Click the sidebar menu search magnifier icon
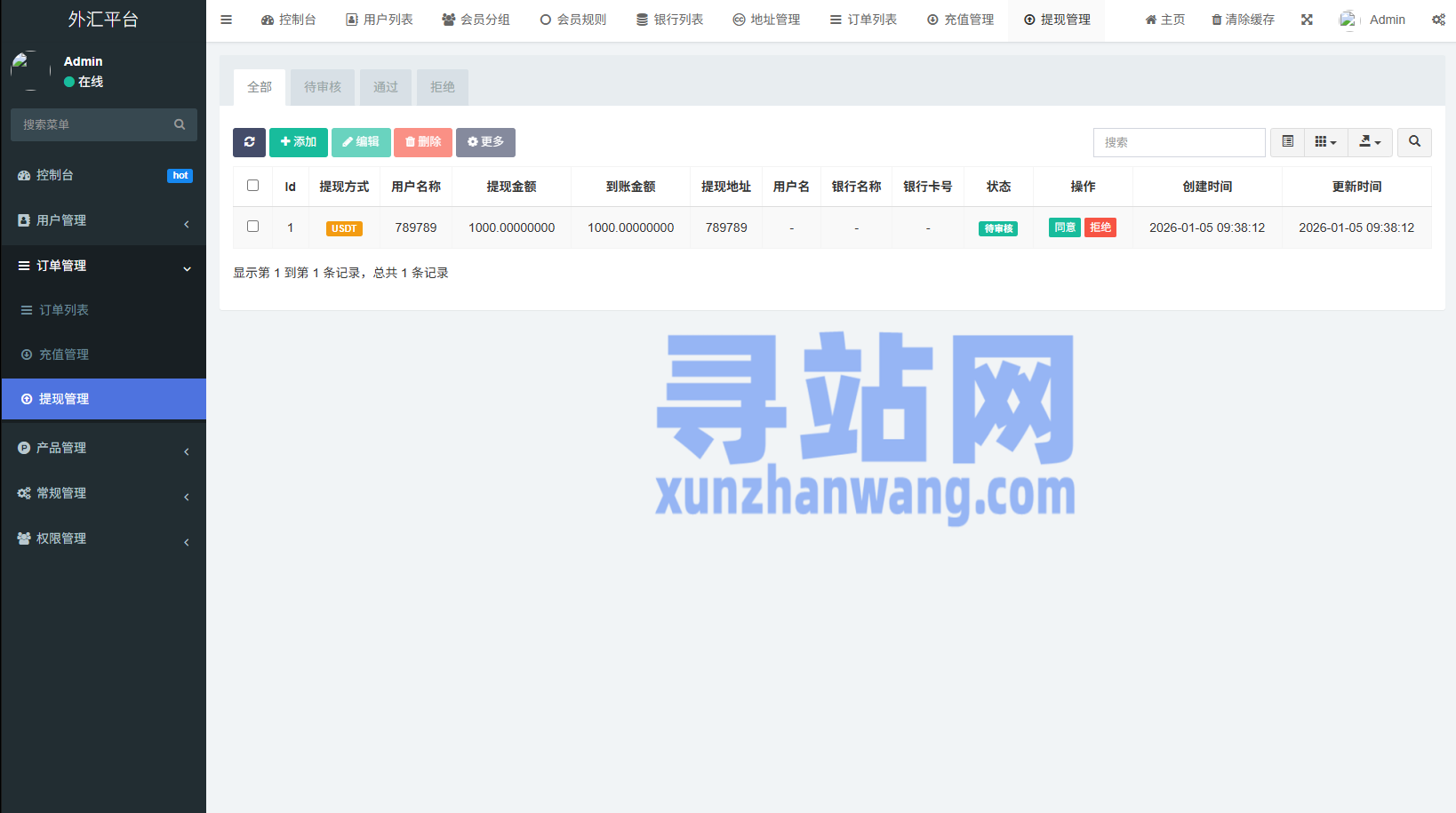1456x813 pixels. pos(180,125)
